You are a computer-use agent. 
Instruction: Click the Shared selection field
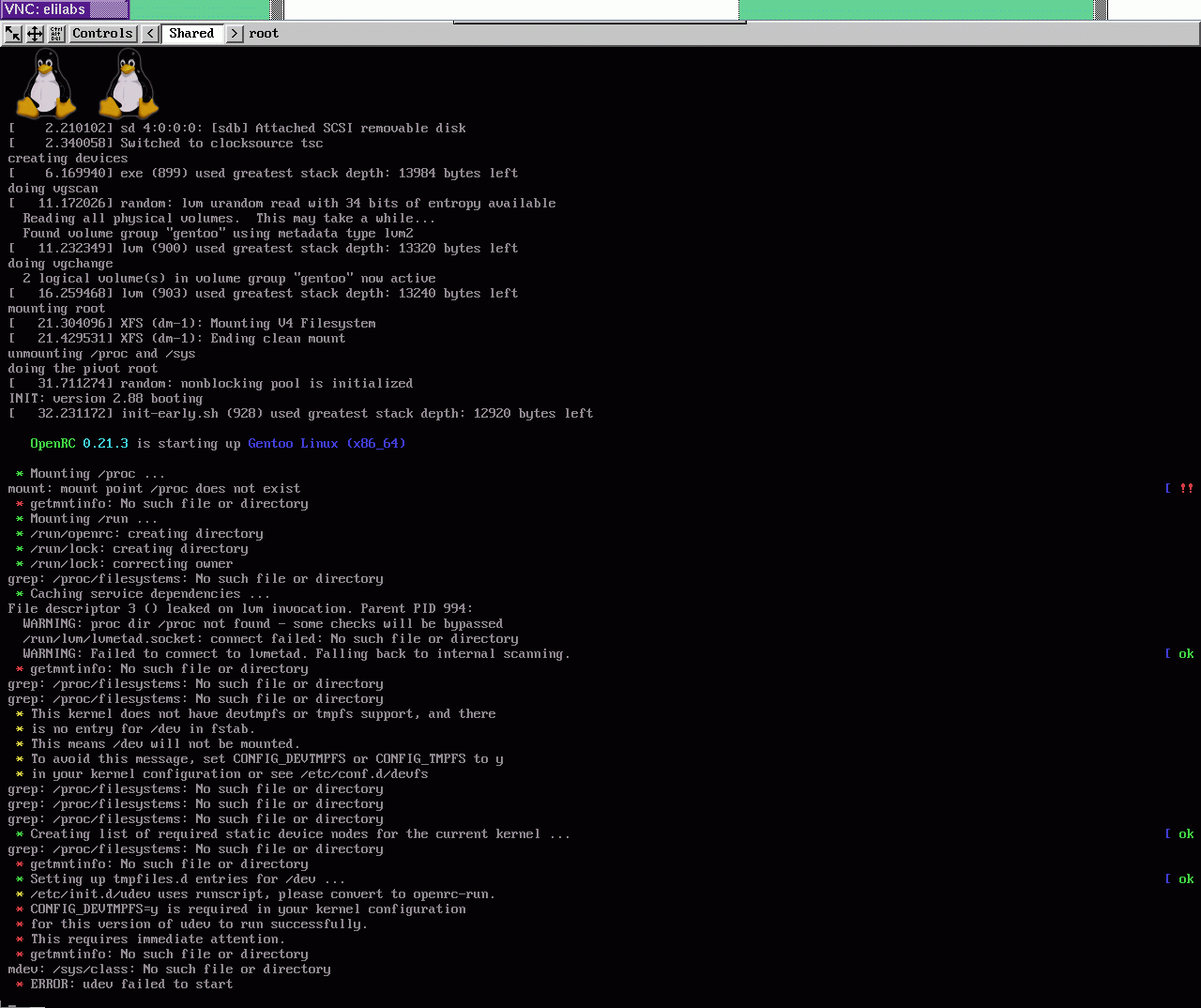191,34
